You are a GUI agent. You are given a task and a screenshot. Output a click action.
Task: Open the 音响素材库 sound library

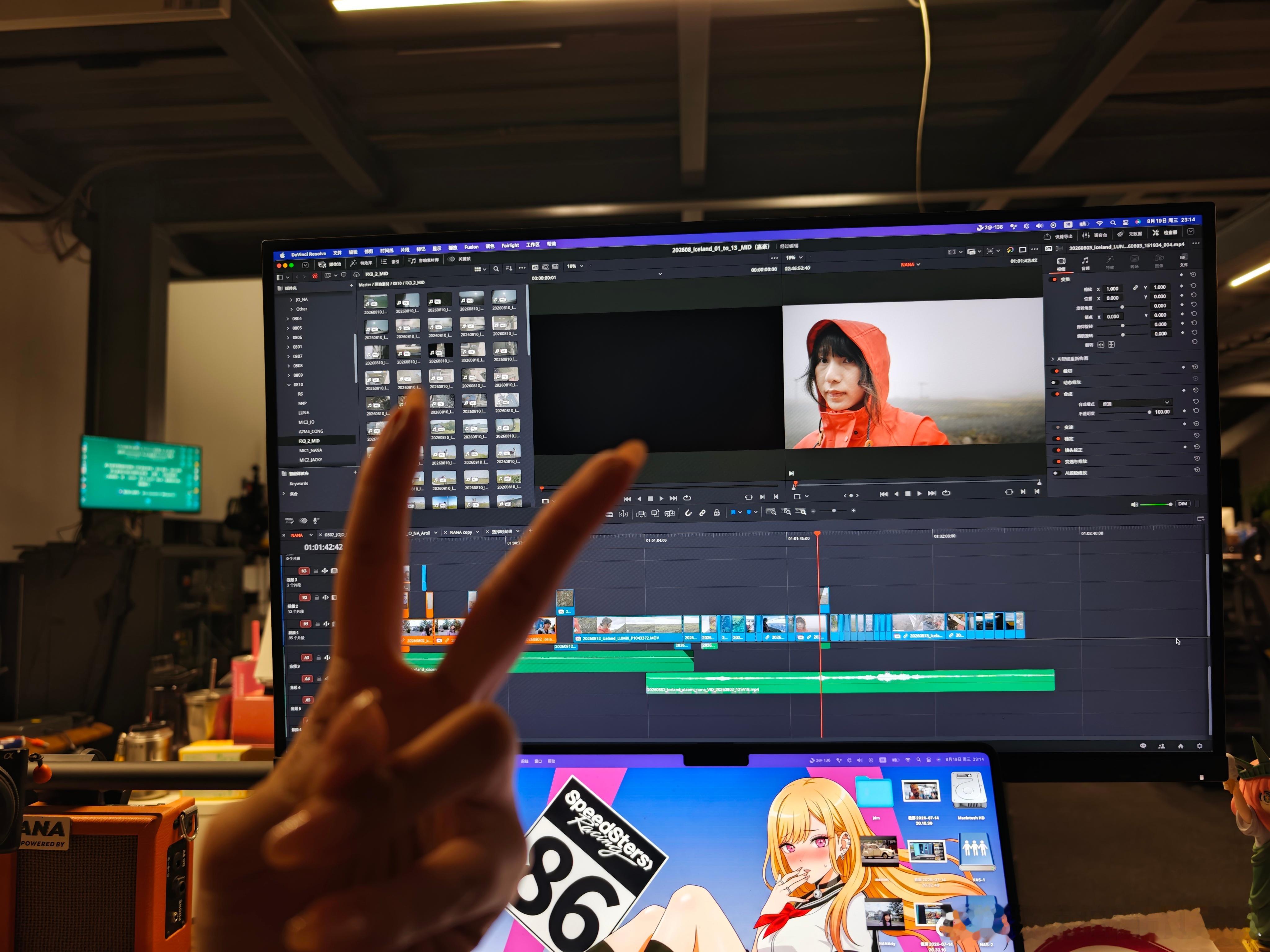tap(424, 261)
